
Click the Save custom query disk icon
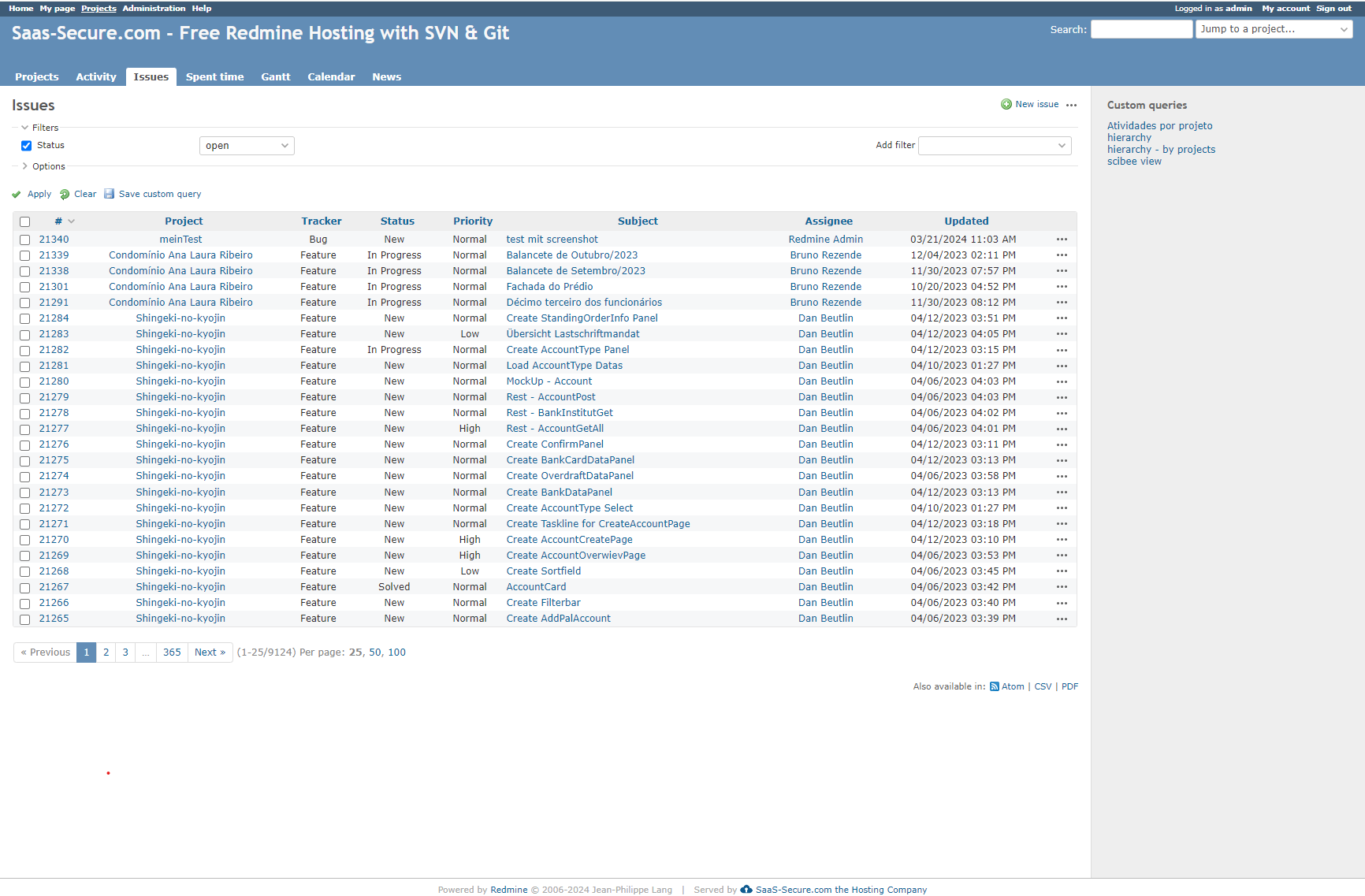click(110, 194)
